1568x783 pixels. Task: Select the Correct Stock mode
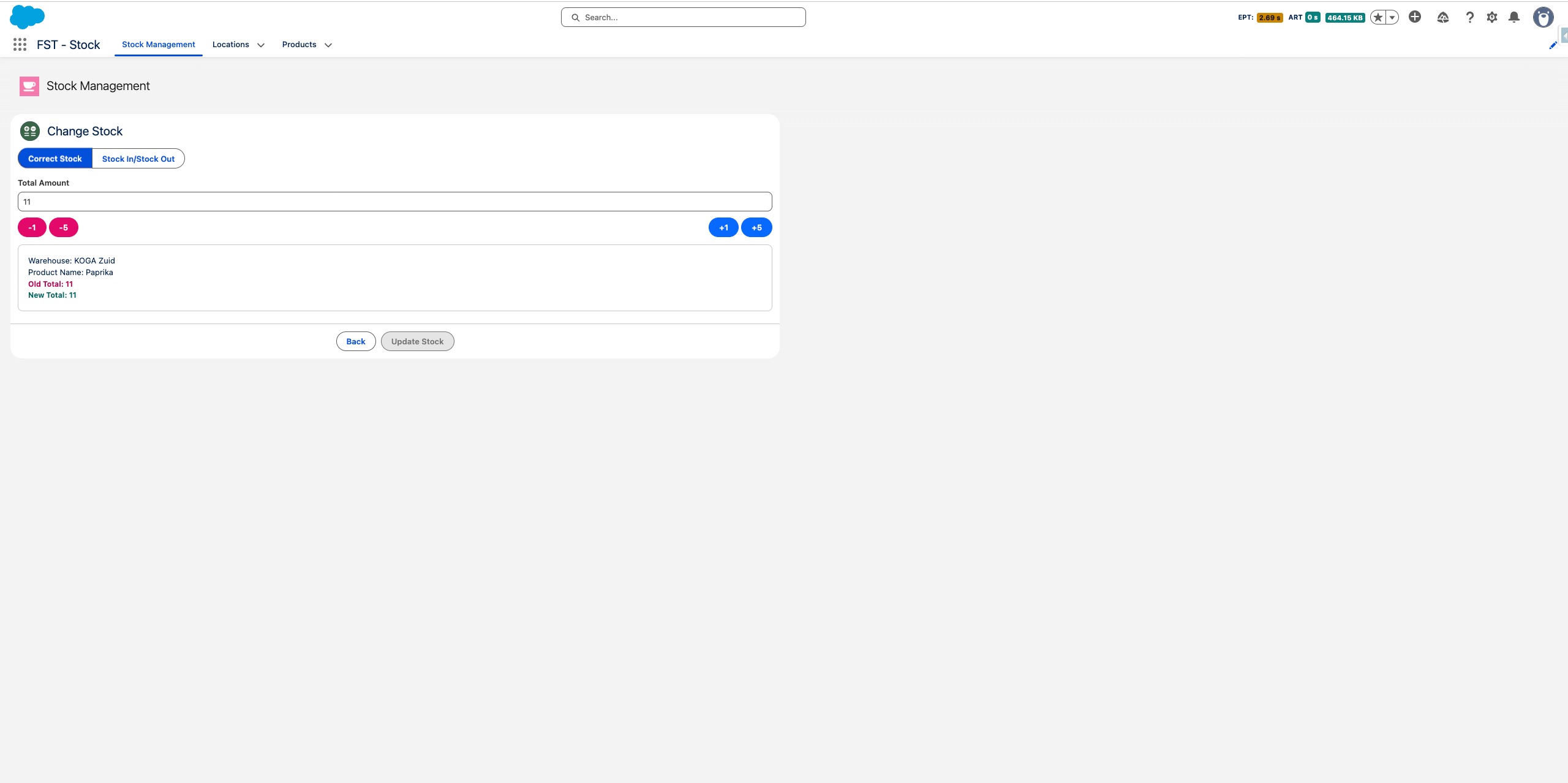pos(55,159)
